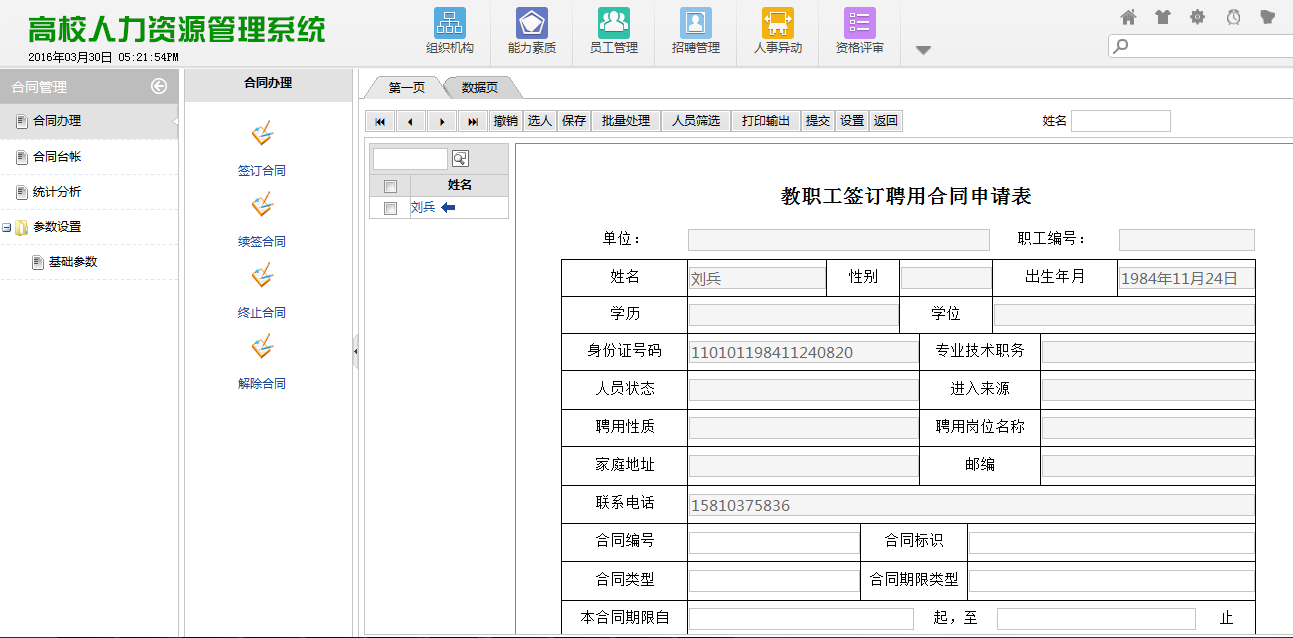Click the 选人 button

(x=540, y=121)
